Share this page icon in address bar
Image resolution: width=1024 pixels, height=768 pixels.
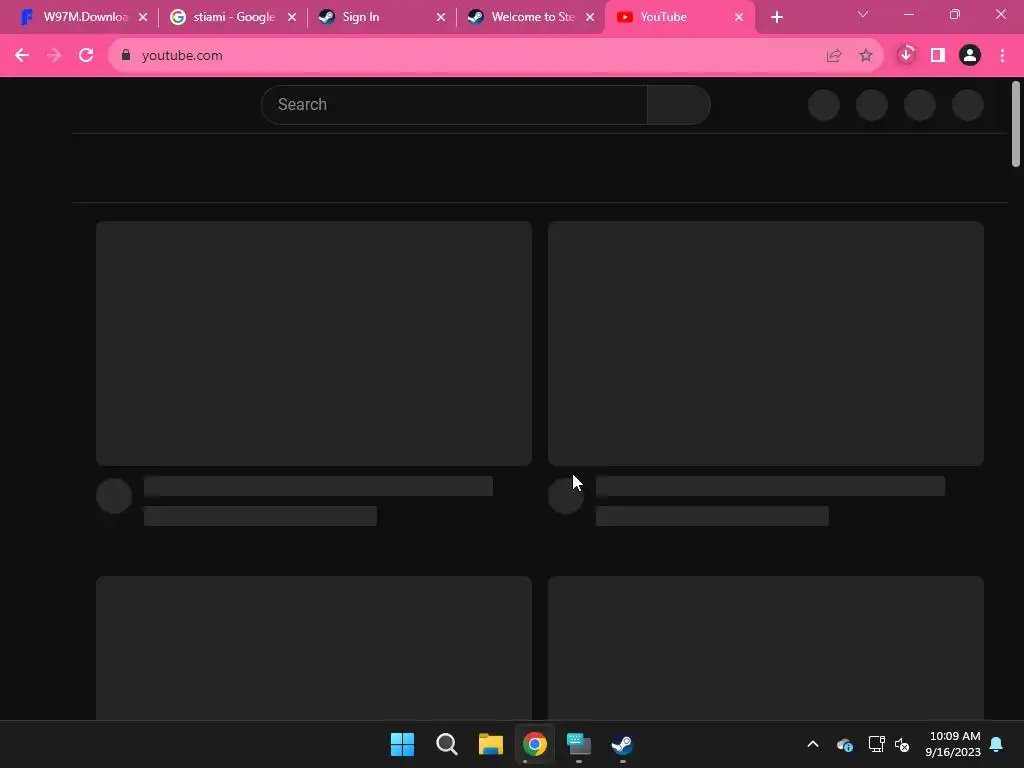[x=834, y=56]
